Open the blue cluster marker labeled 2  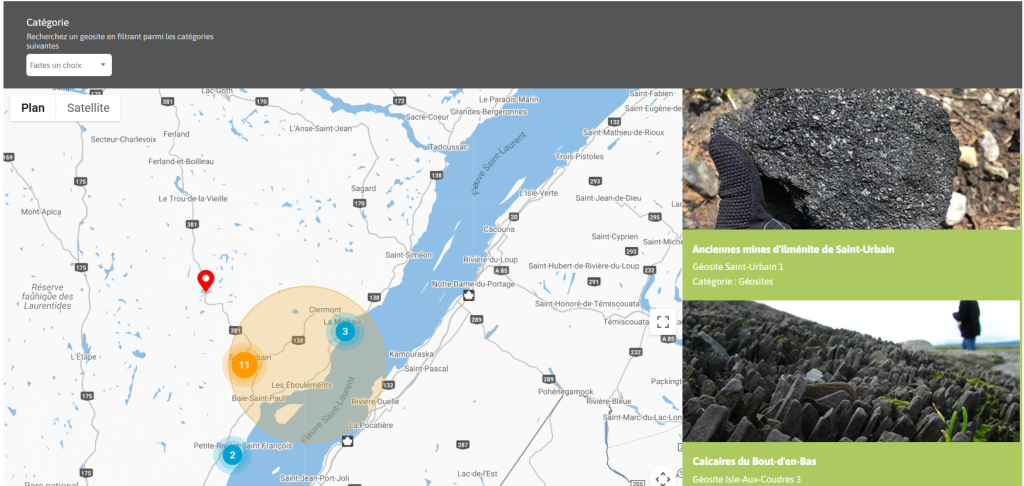coord(232,455)
